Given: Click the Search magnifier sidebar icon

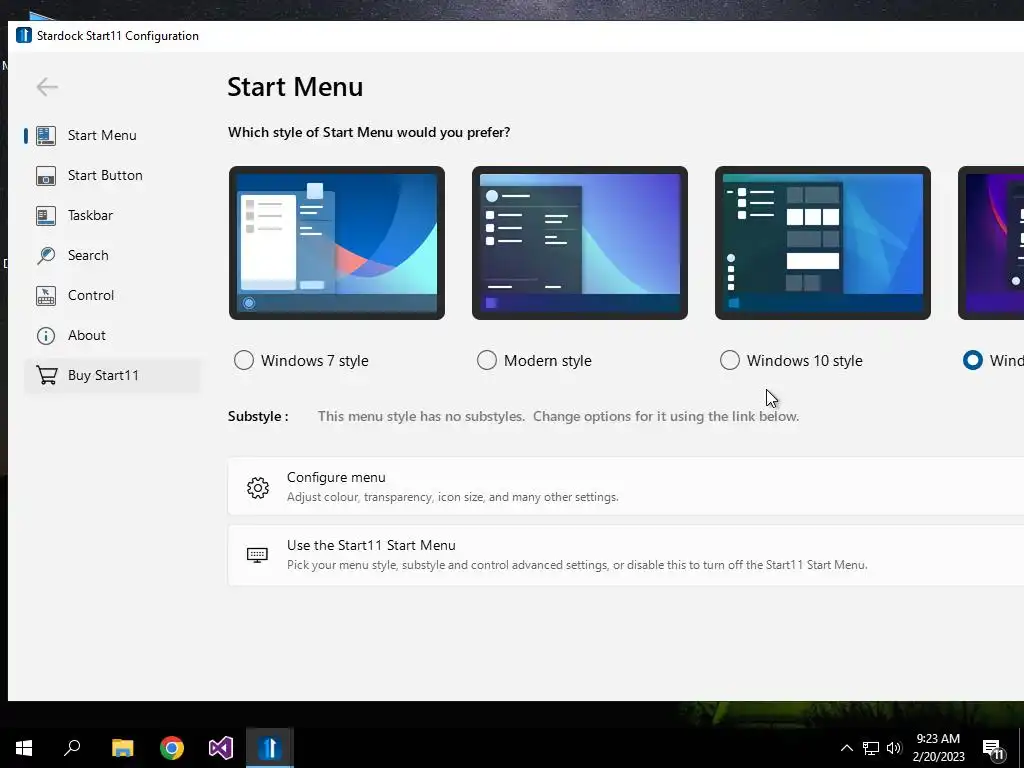Looking at the screenshot, I should click(46, 255).
